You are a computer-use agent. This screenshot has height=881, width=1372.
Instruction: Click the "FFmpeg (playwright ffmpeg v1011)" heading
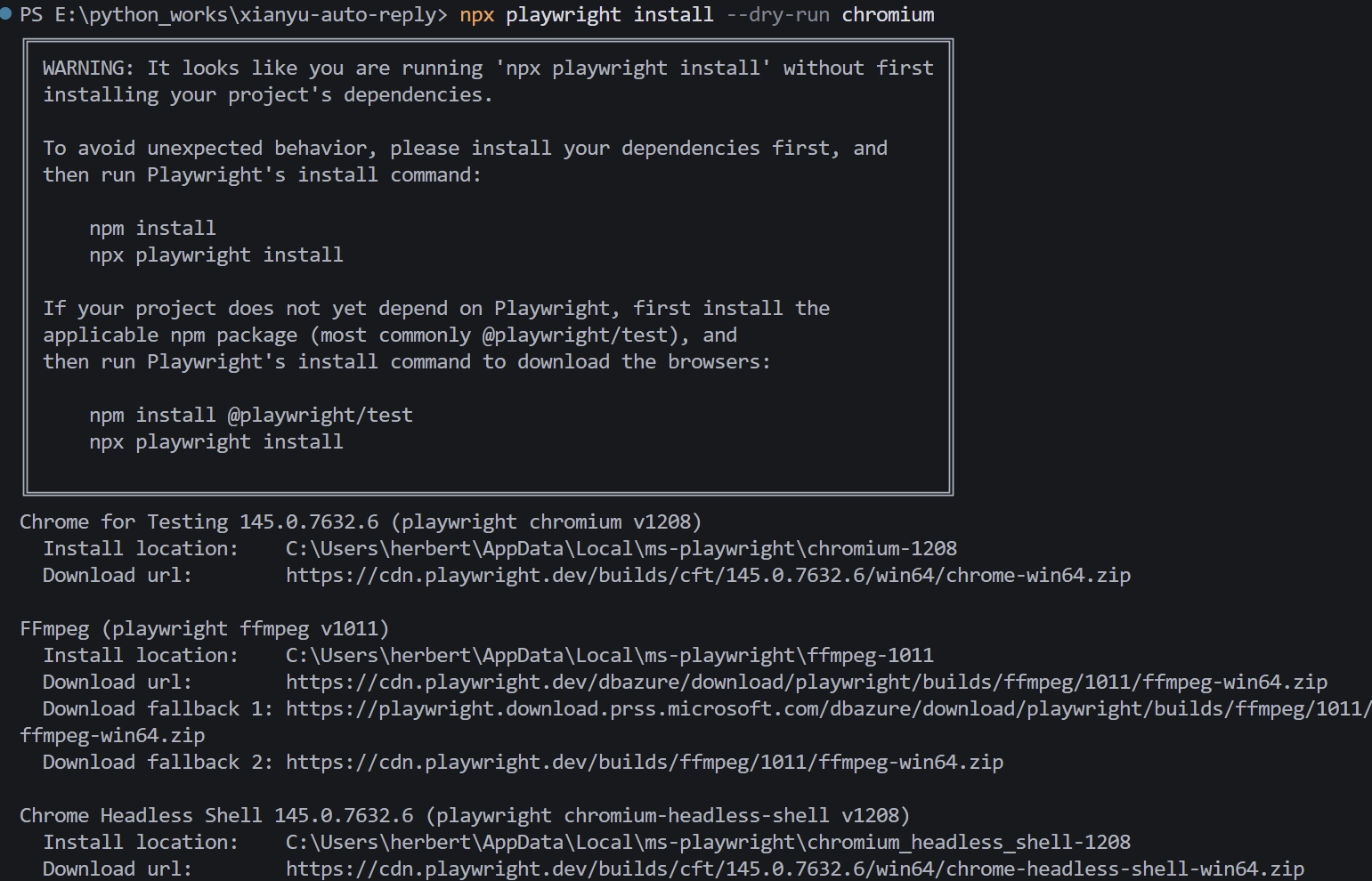click(x=204, y=629)
